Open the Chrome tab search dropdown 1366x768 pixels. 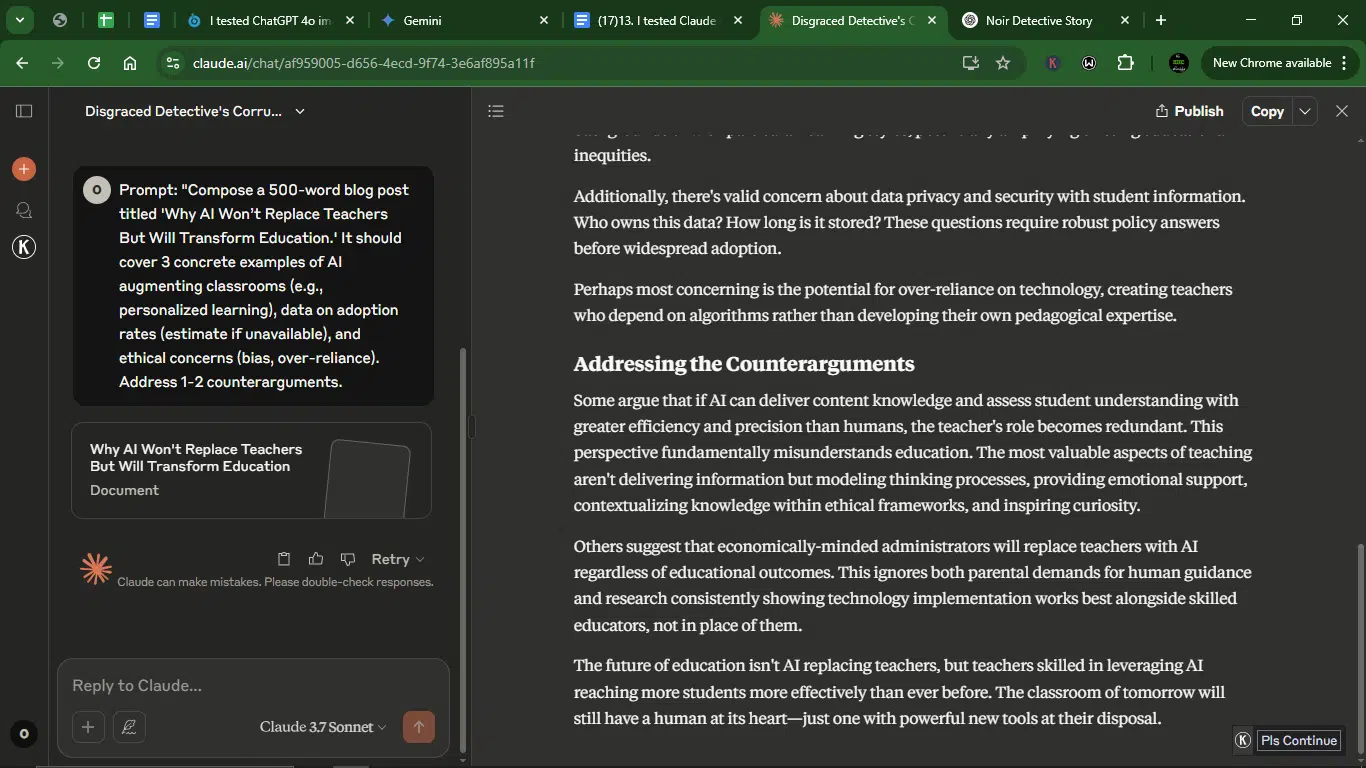tap(20, 20)
